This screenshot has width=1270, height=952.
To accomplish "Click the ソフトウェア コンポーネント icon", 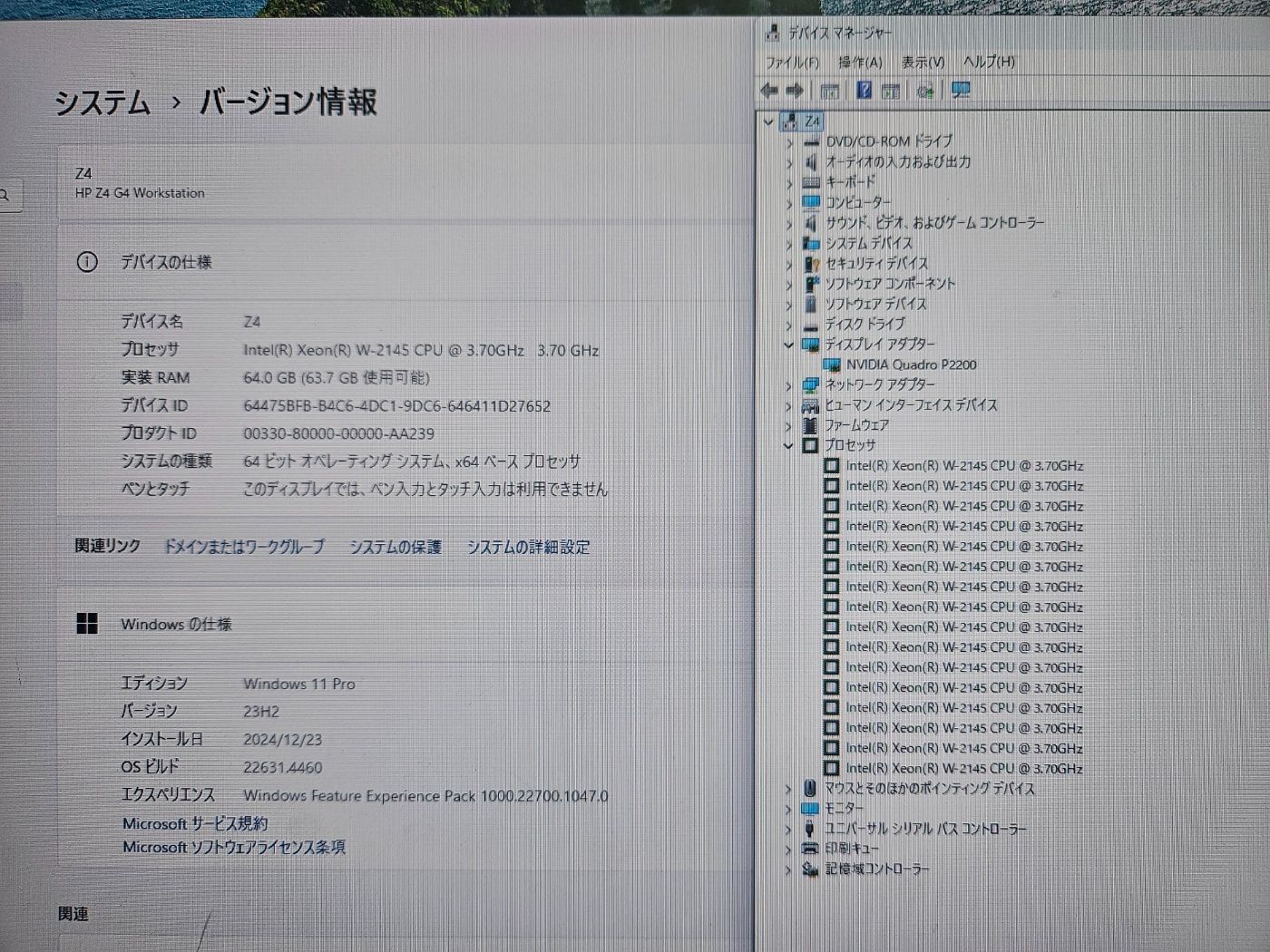I will [x=811, y=284].
